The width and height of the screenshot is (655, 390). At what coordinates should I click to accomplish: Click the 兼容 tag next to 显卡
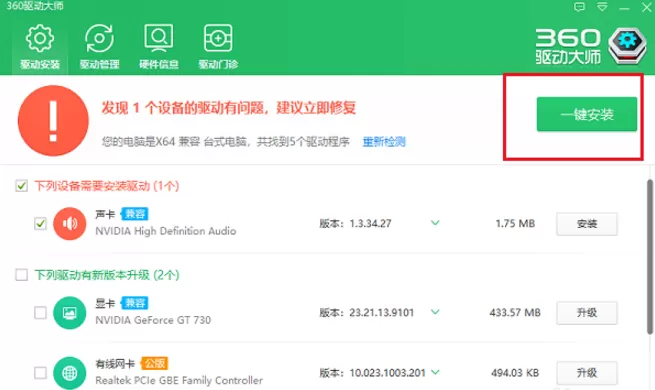tap(135, 303)
